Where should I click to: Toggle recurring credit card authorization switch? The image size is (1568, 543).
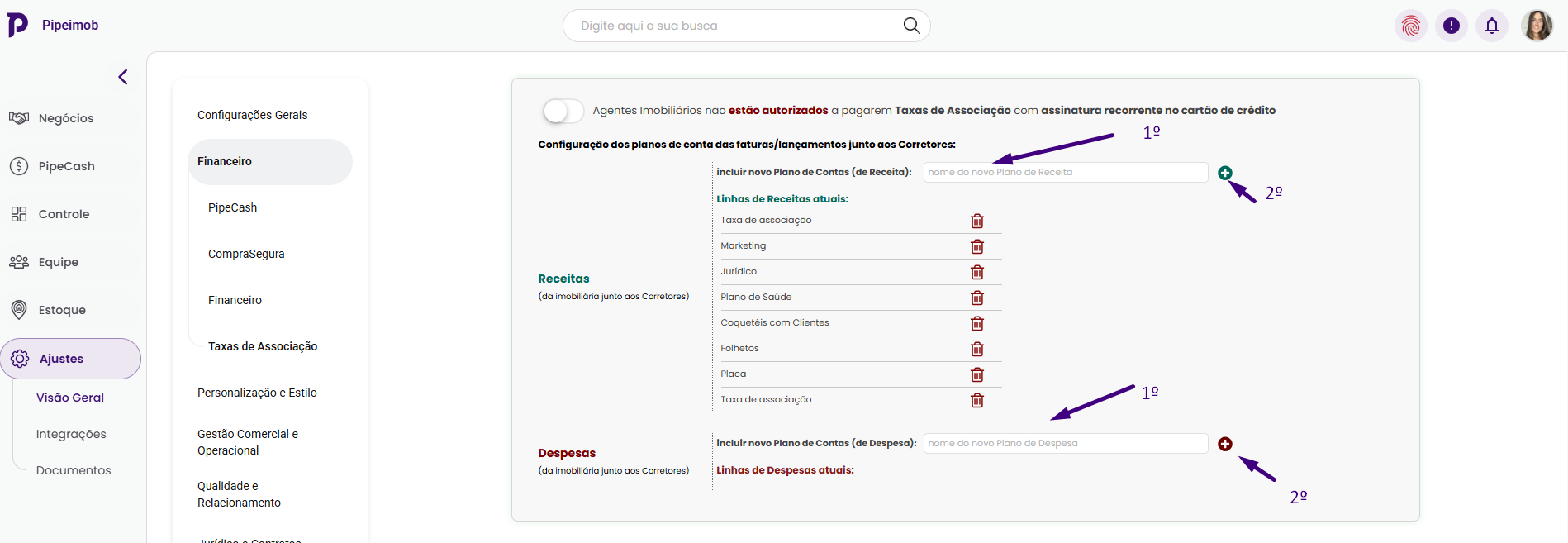click(x=563, y=111)
